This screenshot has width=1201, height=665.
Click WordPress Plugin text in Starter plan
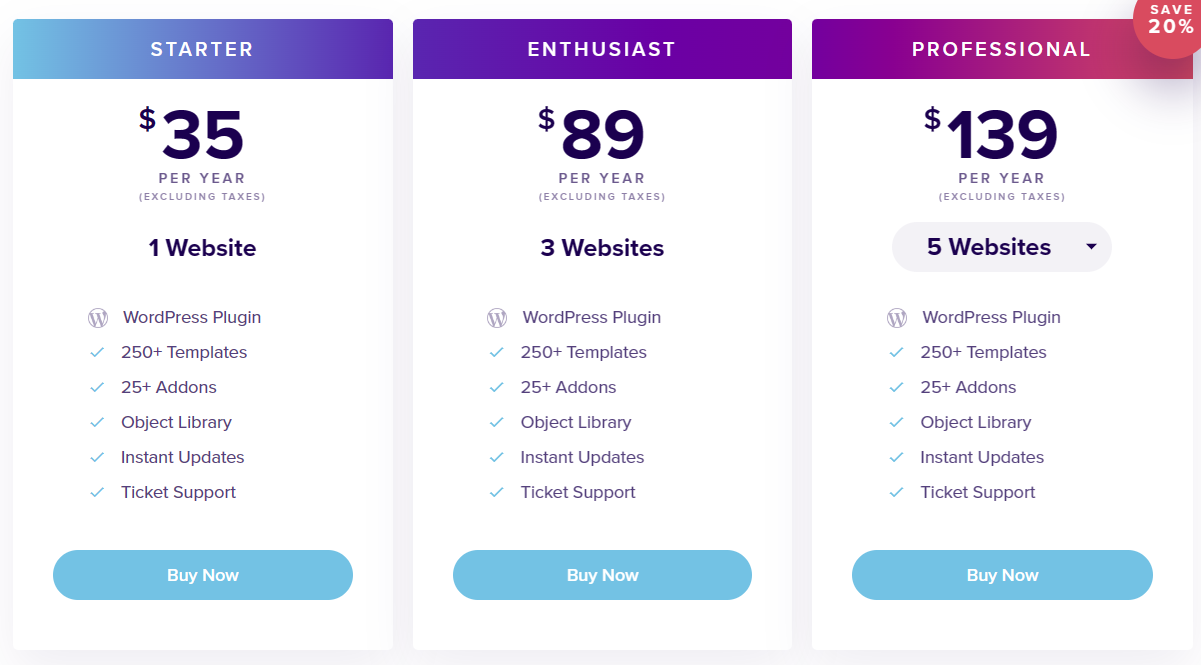pos(192,318)
